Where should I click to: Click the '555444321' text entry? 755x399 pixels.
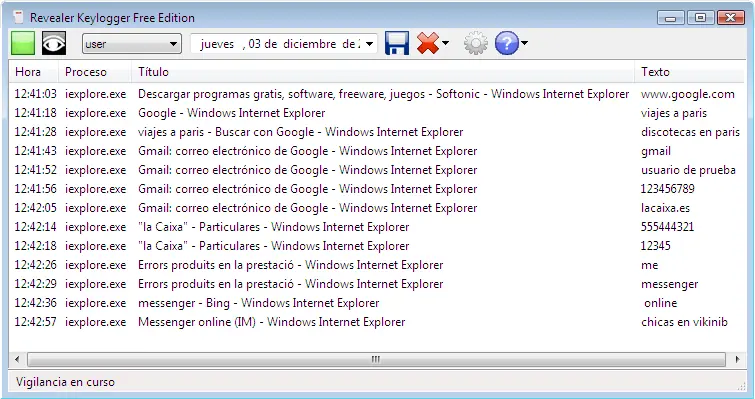click(x=667, y=227)
